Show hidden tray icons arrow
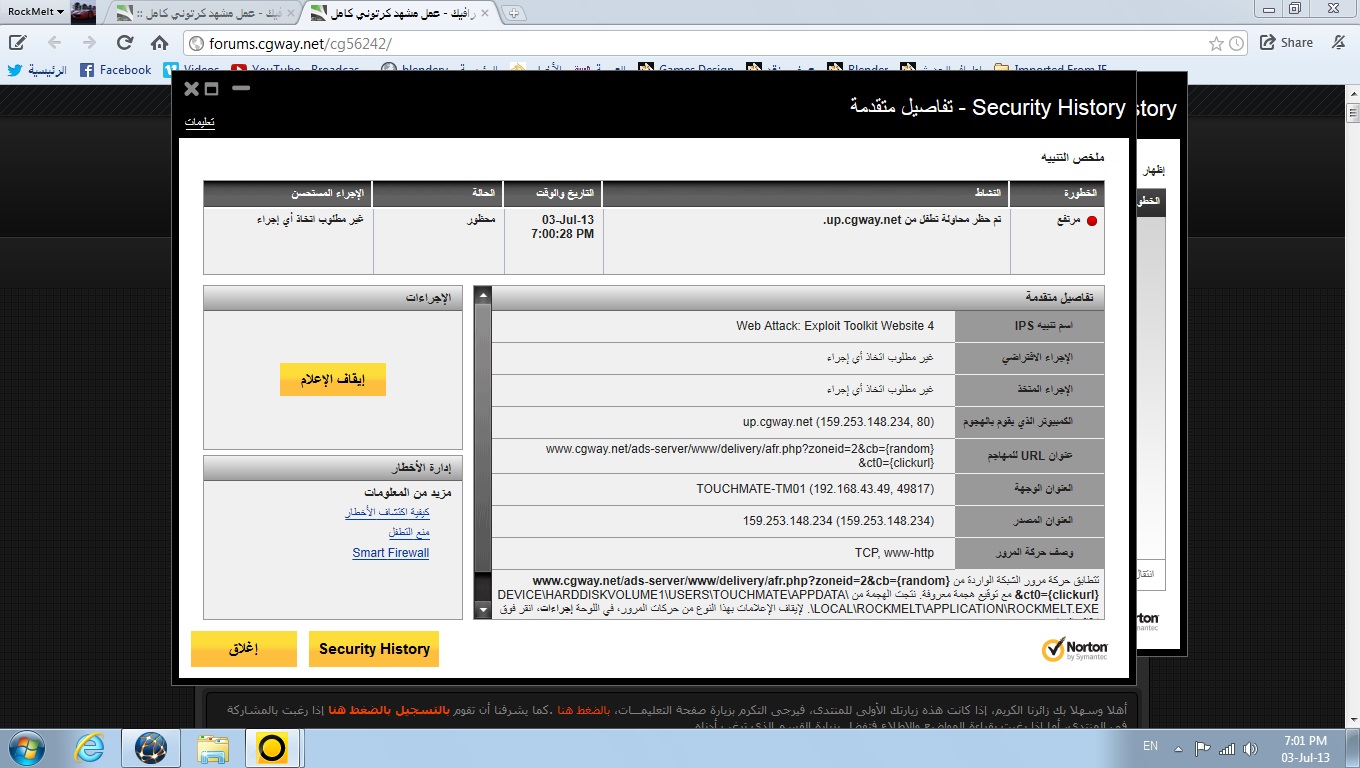This screenshot has height=768, width=1360. [x=1180, y=747]
